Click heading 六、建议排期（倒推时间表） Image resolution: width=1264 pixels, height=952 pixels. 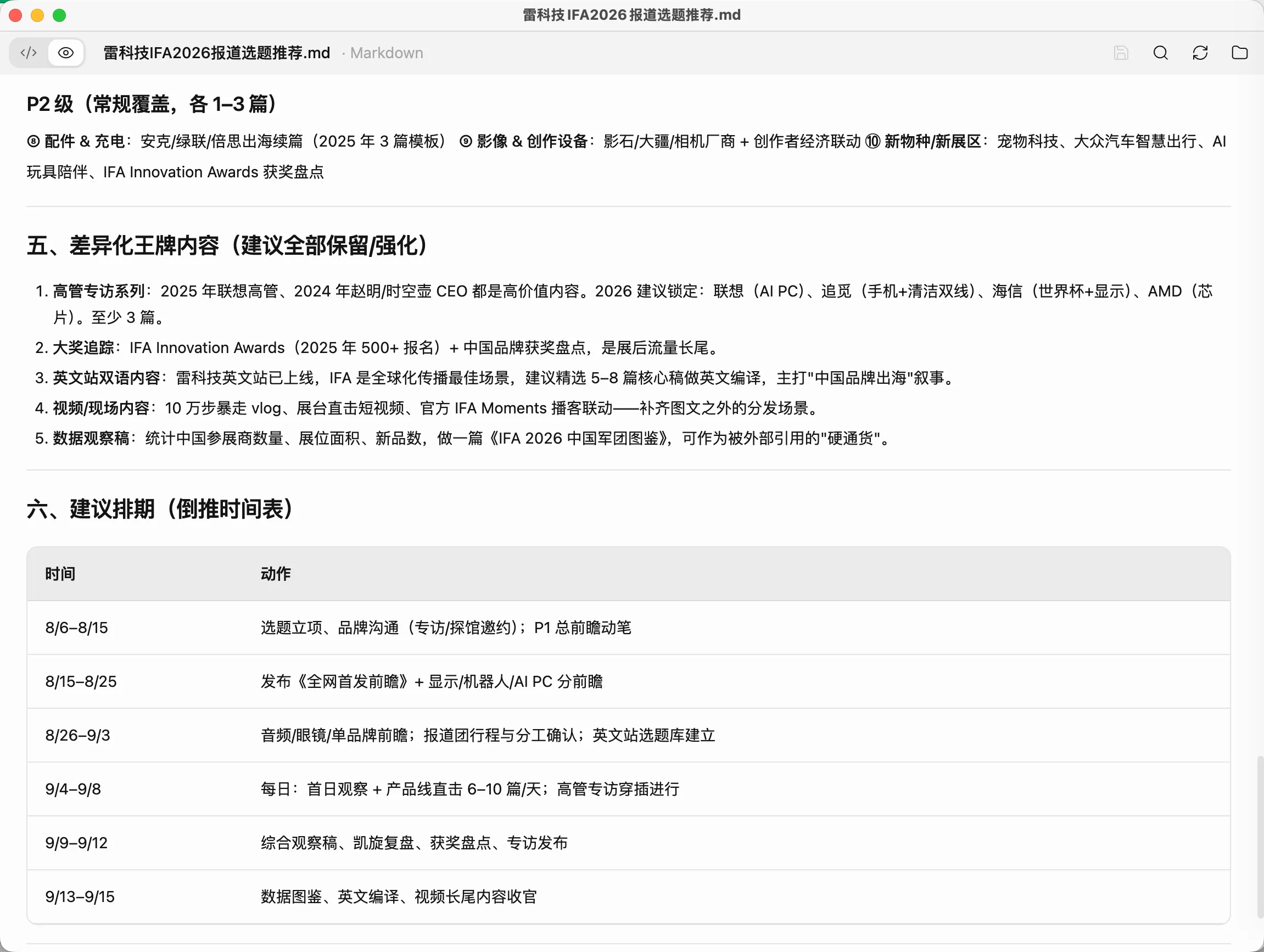coord(160,508)
